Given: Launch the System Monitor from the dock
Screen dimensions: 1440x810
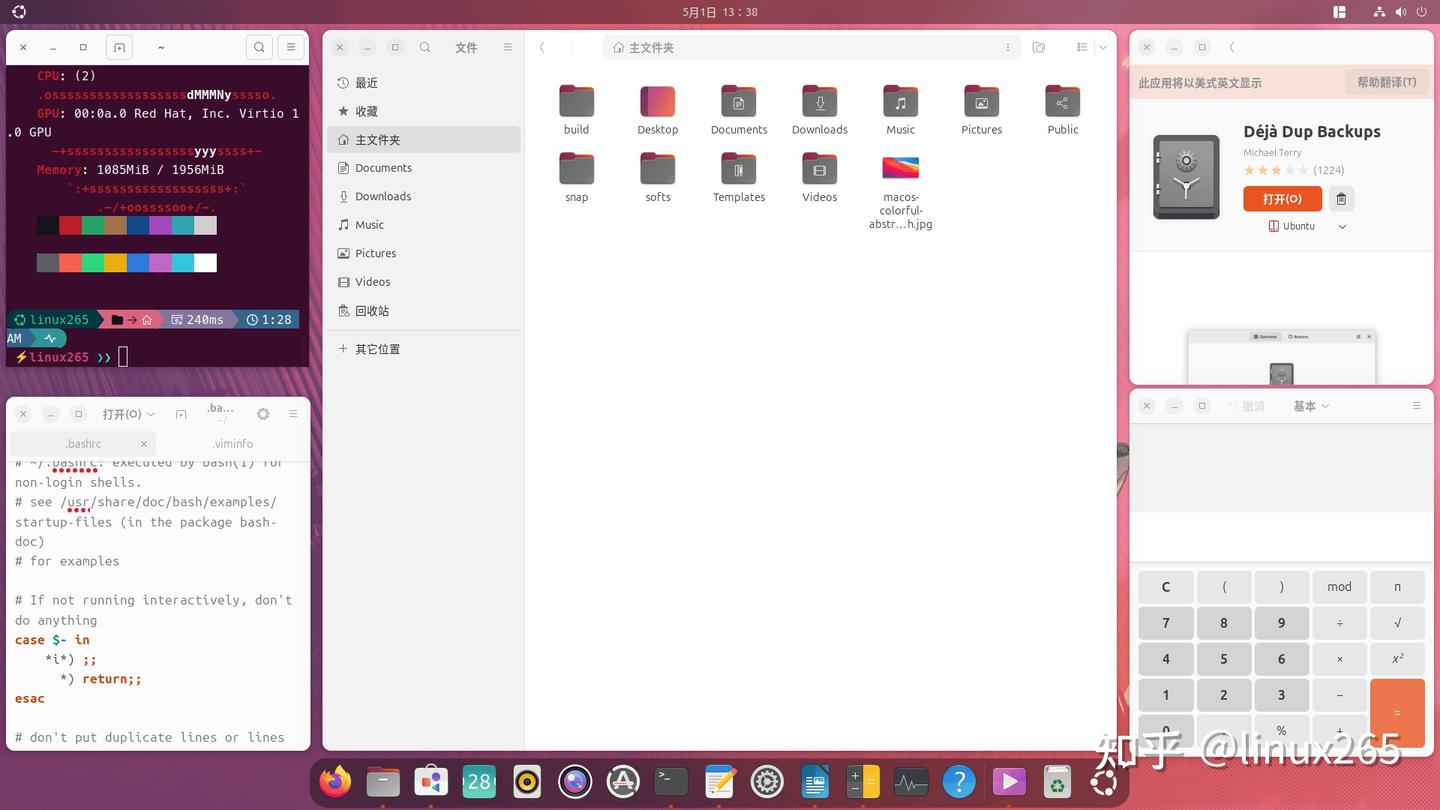Looking at the screenshot, I should click(x=911, y=781).
